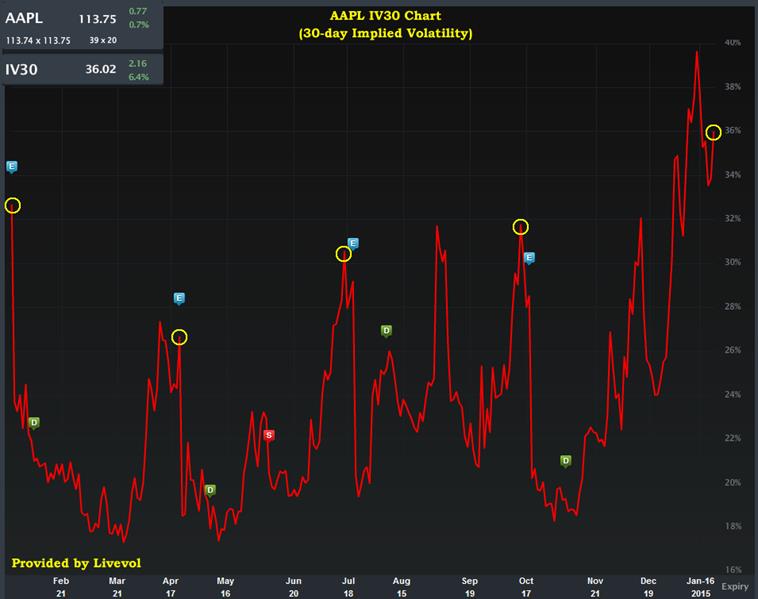Click the dividend D marker near November
This screenshot has height=599, width=758.
(x=566, y=461)
